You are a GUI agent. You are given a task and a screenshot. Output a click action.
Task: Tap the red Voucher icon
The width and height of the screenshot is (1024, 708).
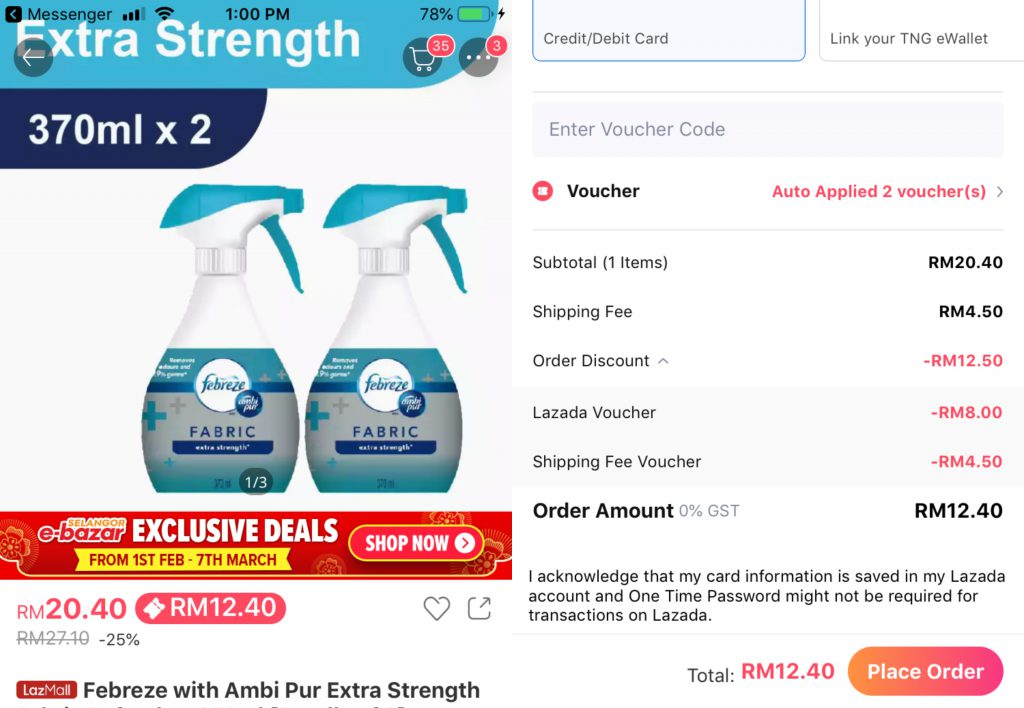(543, 191)
